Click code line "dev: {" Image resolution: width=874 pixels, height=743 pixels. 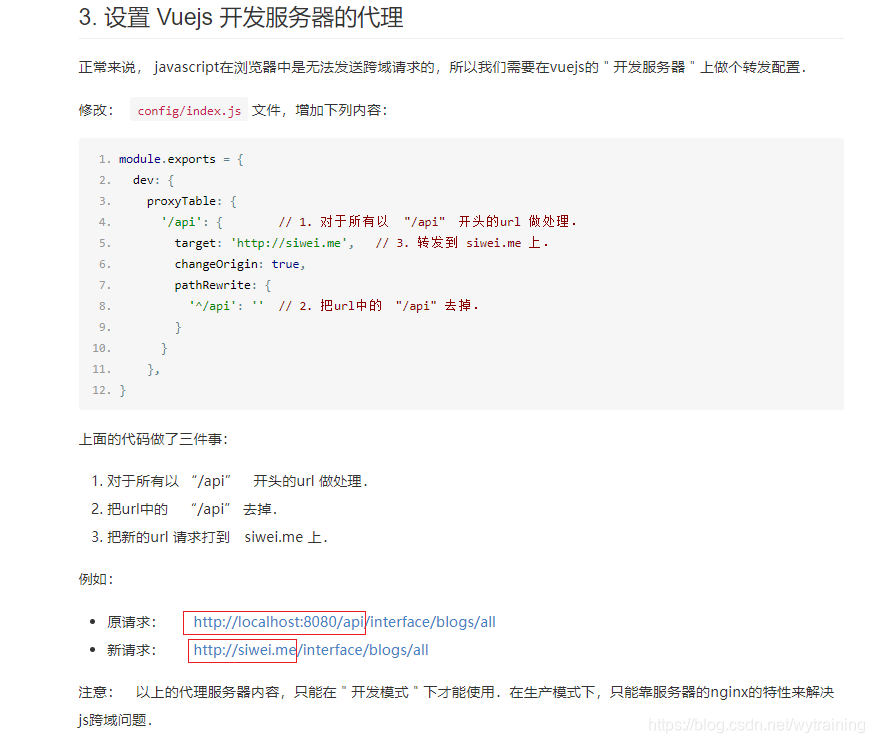(x=153, y=180)
